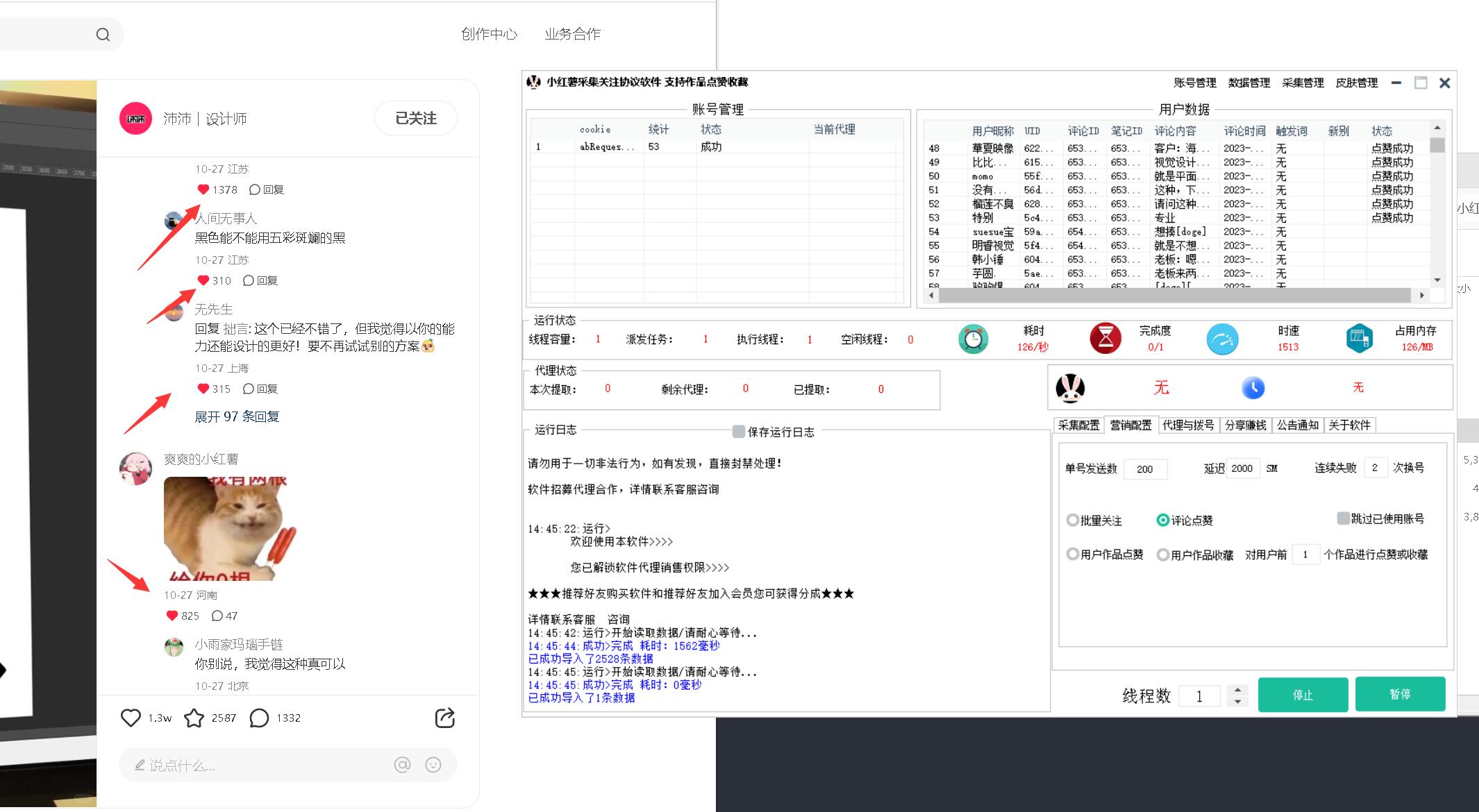Viewport: 1479px width, 812px height.
Task: Click the comment bubble icon 1332
Action: [x=259, y=718]
